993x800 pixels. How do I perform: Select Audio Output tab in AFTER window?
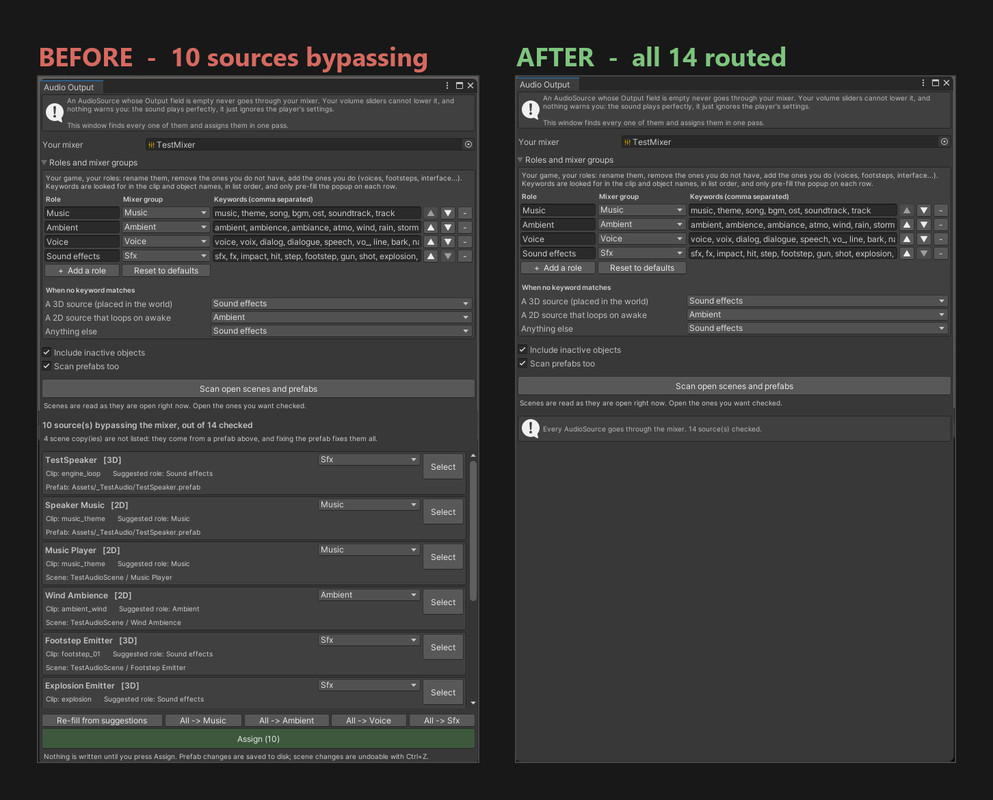545,85
